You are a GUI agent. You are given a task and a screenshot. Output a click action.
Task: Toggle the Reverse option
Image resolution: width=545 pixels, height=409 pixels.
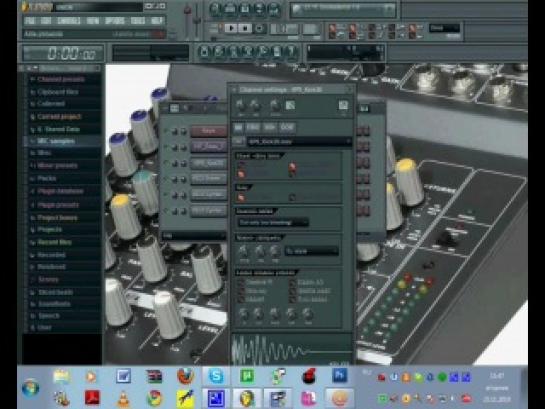(241, 299)
